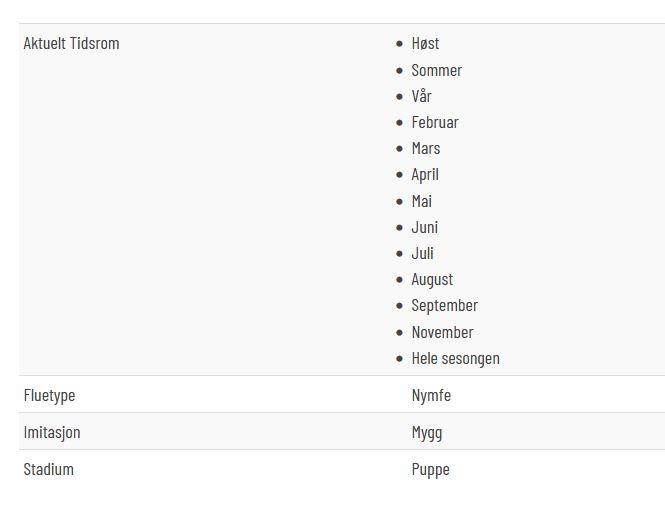
Task: Click the Mai list item
Action: 422,201
